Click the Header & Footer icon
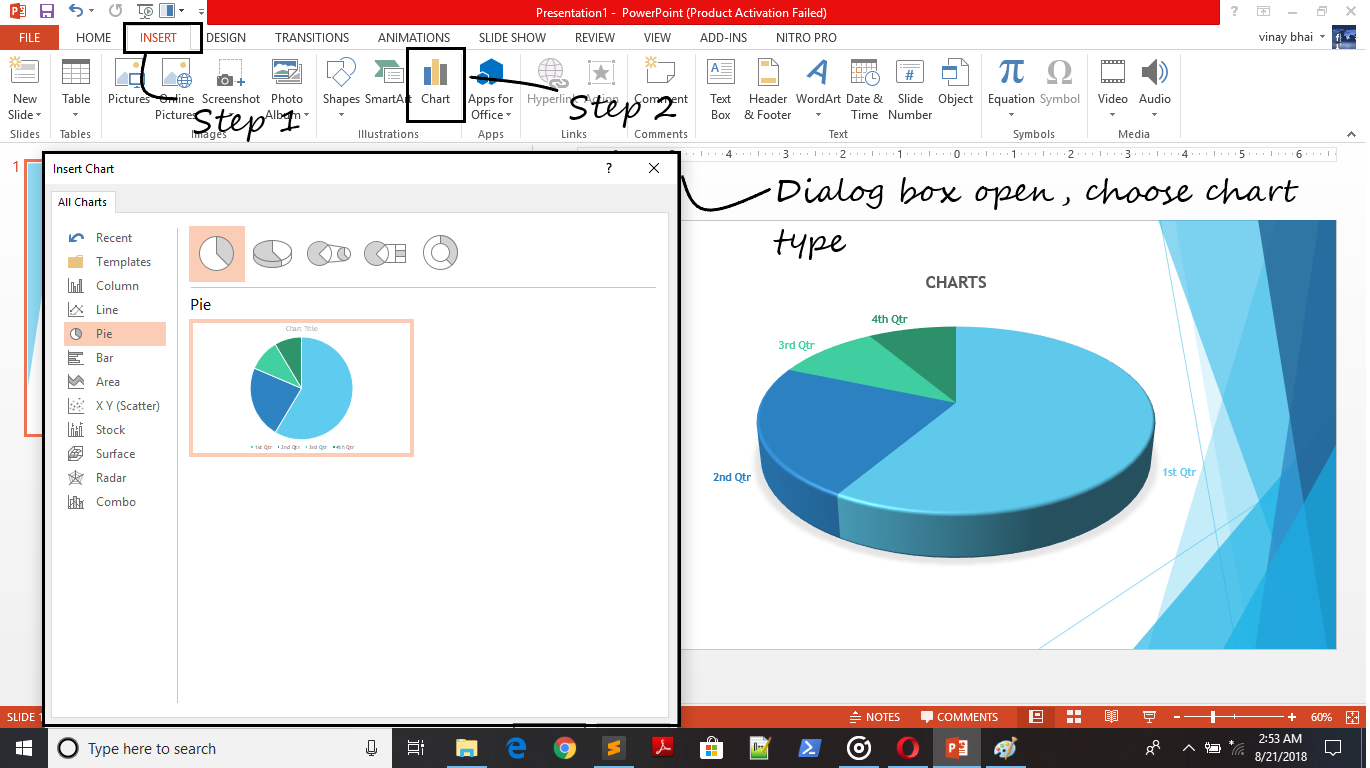This screenshot has height=768, width=1370. click(x=768, y=88)
